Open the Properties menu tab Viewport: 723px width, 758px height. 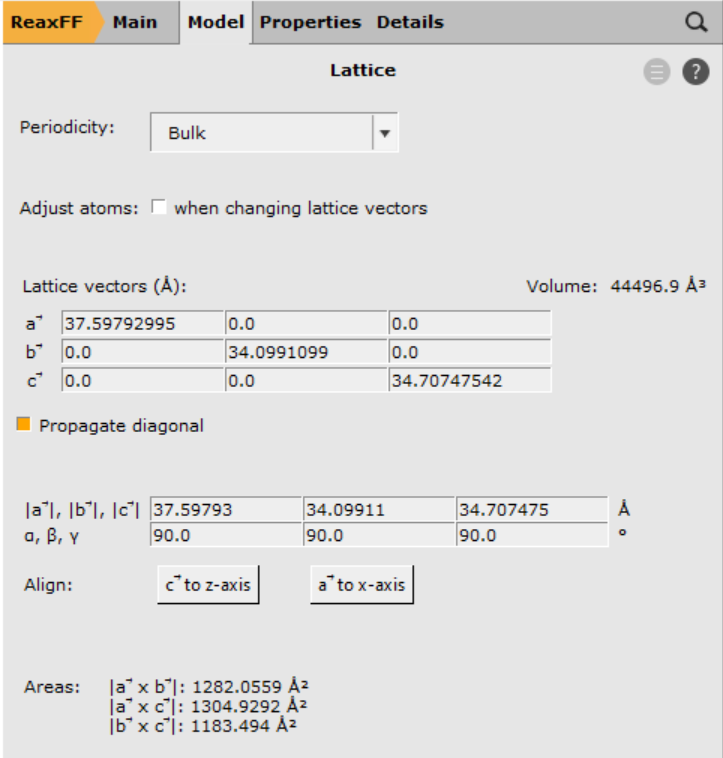pyautogui.click(x=310, y=22)
